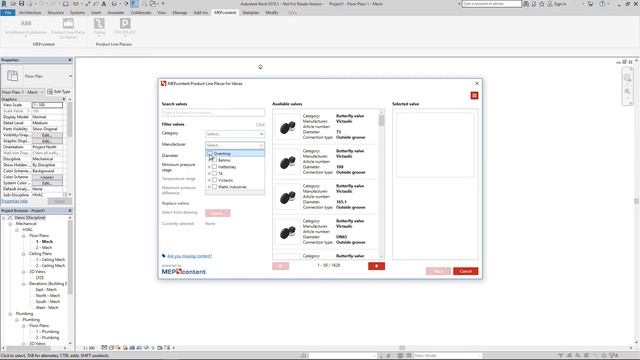640x360 pixels.
Task: Check the Belimo manufacturer checkbox
Action: tap(214, 160)
